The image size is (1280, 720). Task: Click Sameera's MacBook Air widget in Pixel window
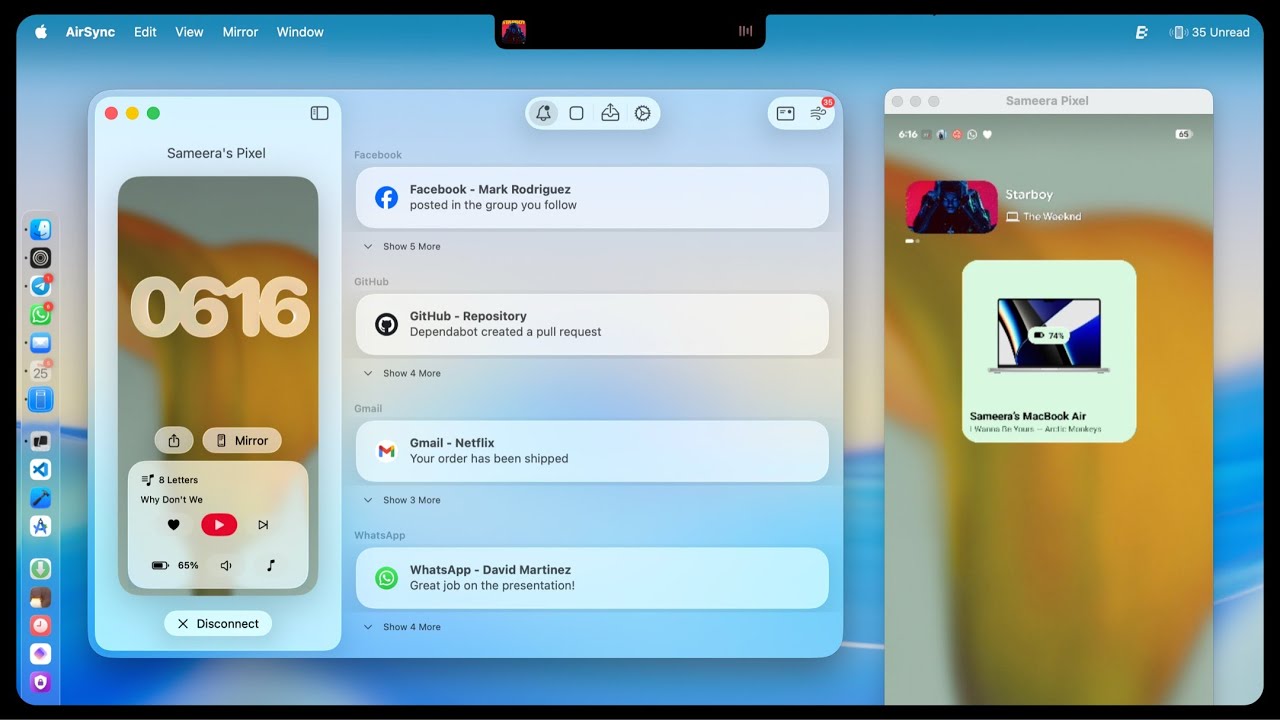click(x=1049, y=351)
